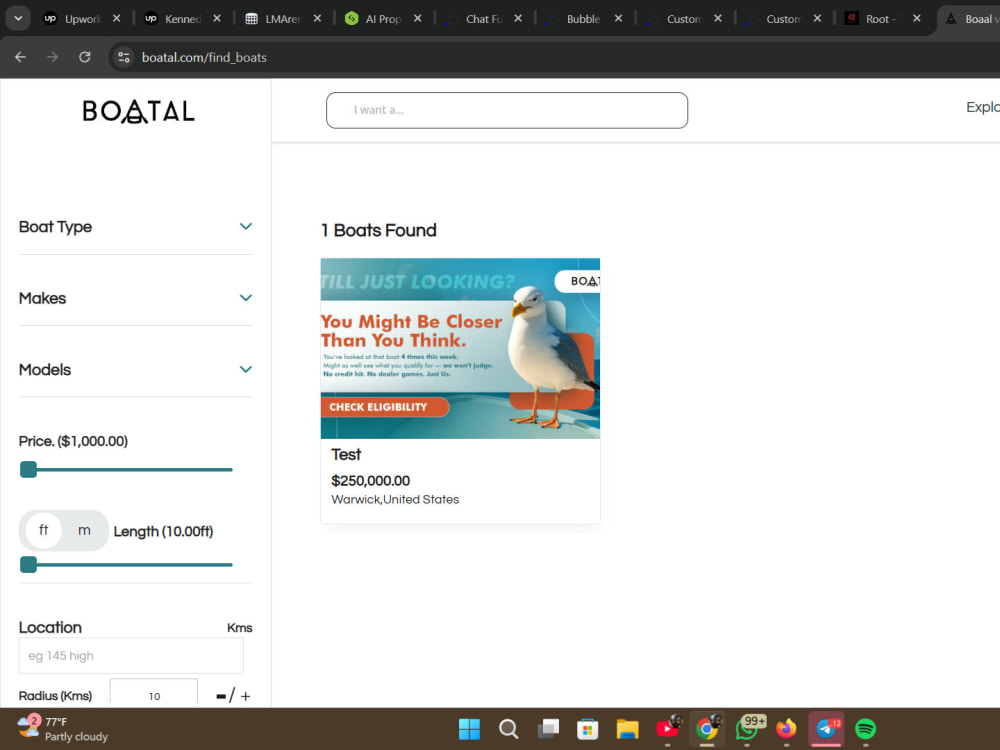The image size is (1000, 750).
Task: Close the LMArena tab
Action: pyautogui.click(x=317, y=18)
